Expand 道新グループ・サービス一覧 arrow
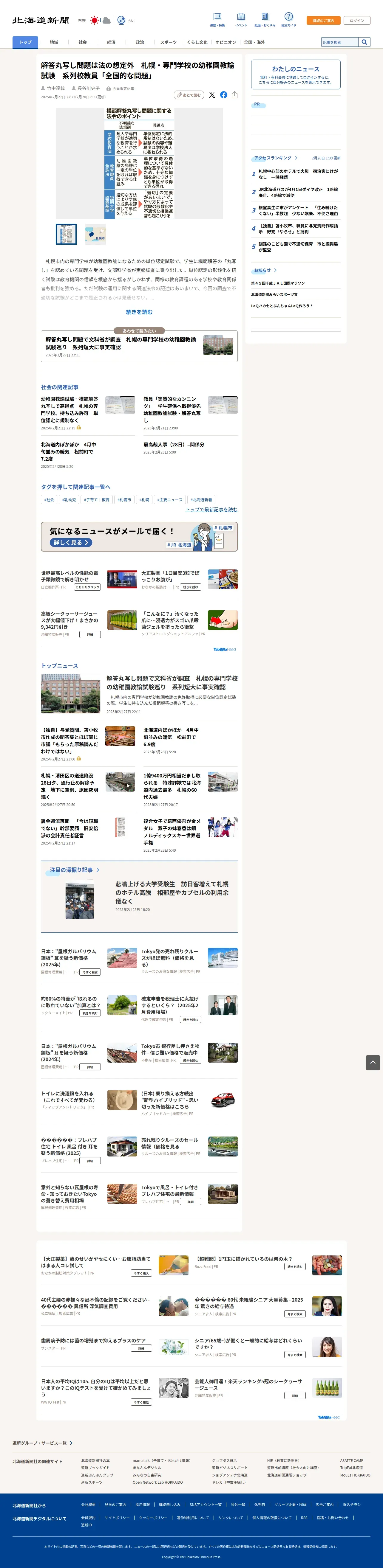383x1568 pixels. pyautogui.click(x=71, y=1443)
